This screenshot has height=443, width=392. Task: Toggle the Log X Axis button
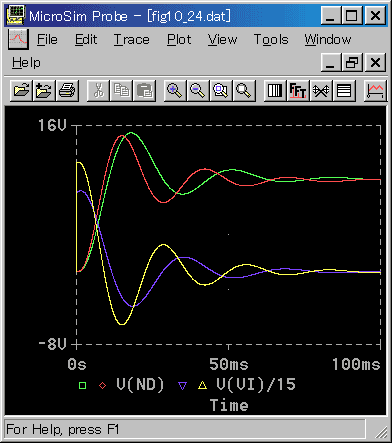275,90
